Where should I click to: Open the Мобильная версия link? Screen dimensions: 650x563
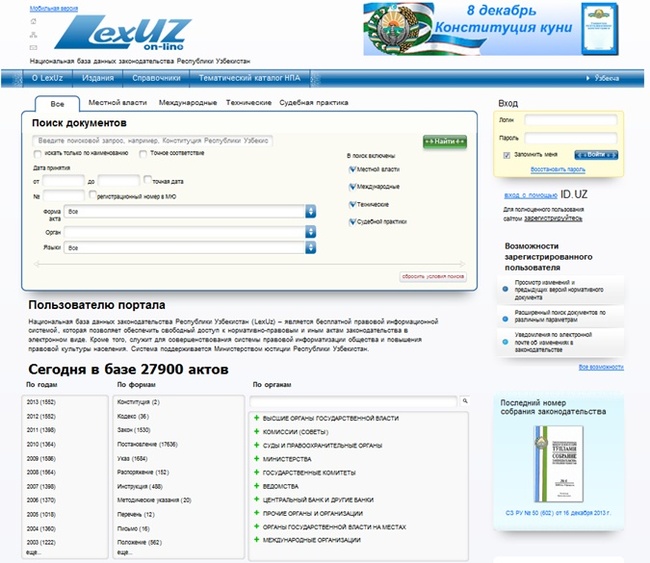pyautogui.click(x=53, y=8)
